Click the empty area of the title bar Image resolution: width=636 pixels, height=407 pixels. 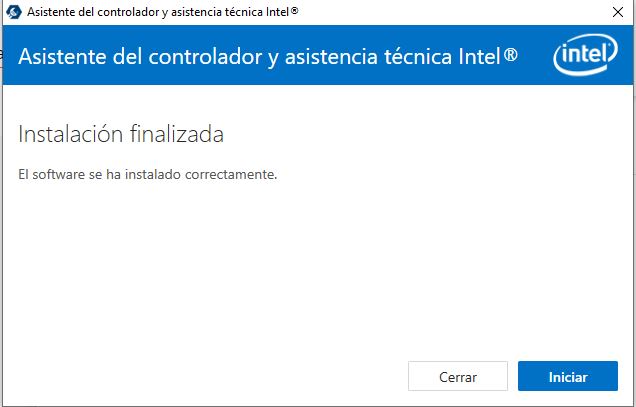[450, 12]
